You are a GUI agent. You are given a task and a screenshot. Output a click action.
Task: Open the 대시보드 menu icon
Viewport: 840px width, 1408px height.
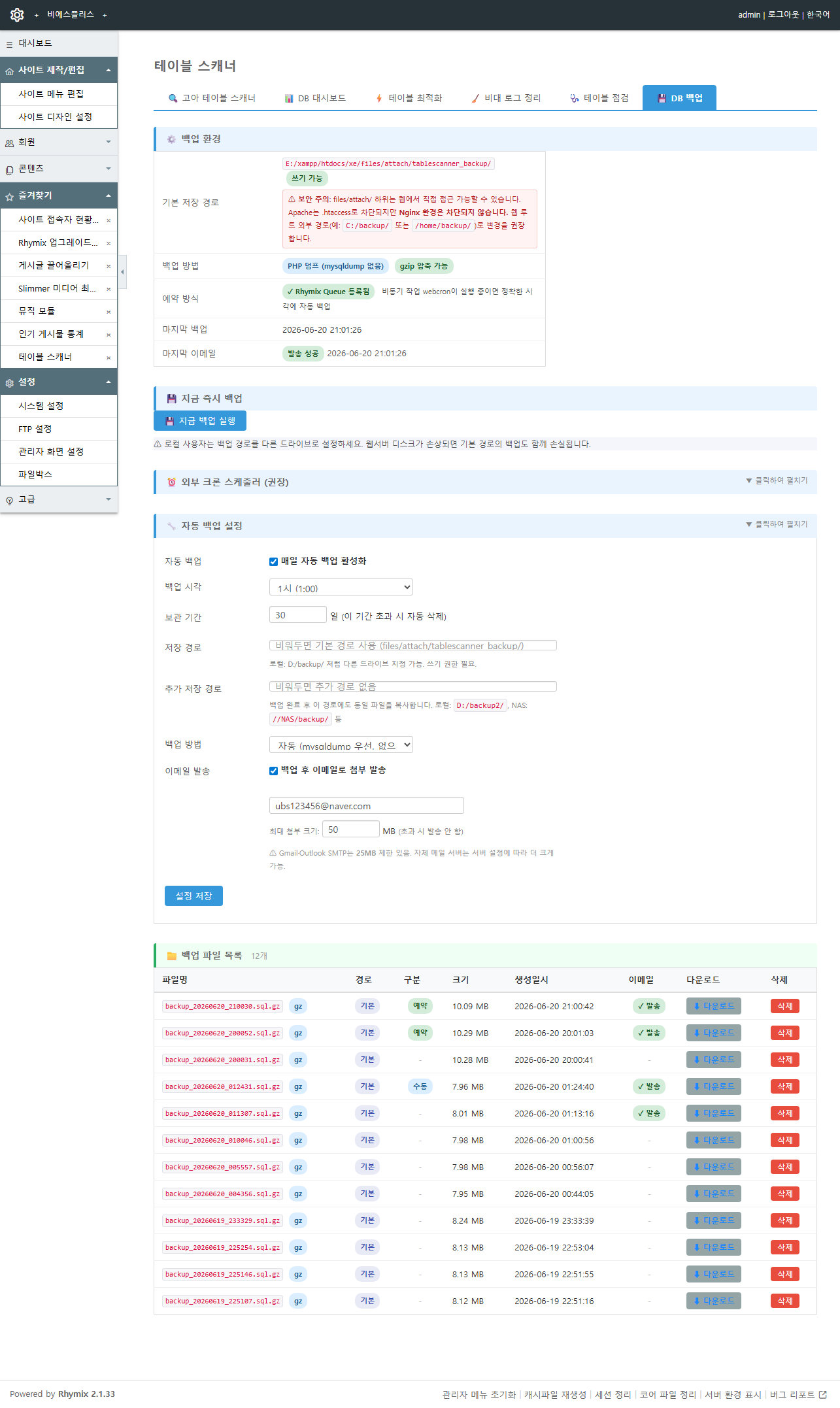point(9,44)
